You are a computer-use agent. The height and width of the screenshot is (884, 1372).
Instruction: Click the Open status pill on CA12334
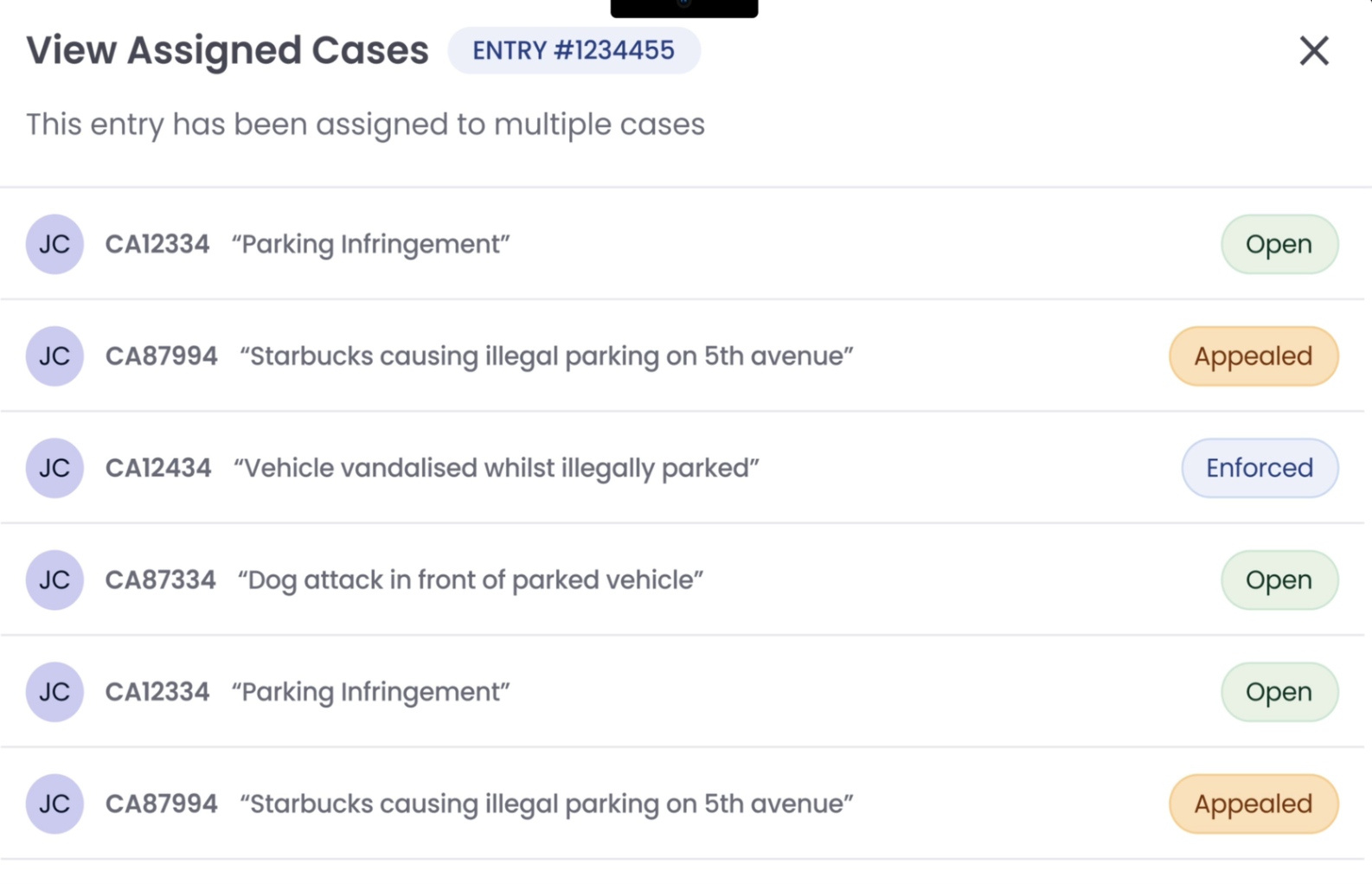(x=1279, y=244)
